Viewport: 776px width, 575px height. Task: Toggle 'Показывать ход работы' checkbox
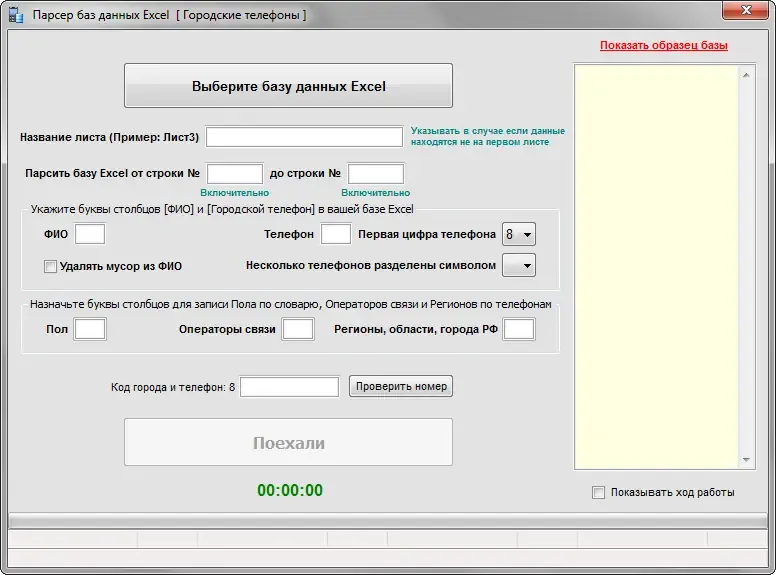coord(598,492)
